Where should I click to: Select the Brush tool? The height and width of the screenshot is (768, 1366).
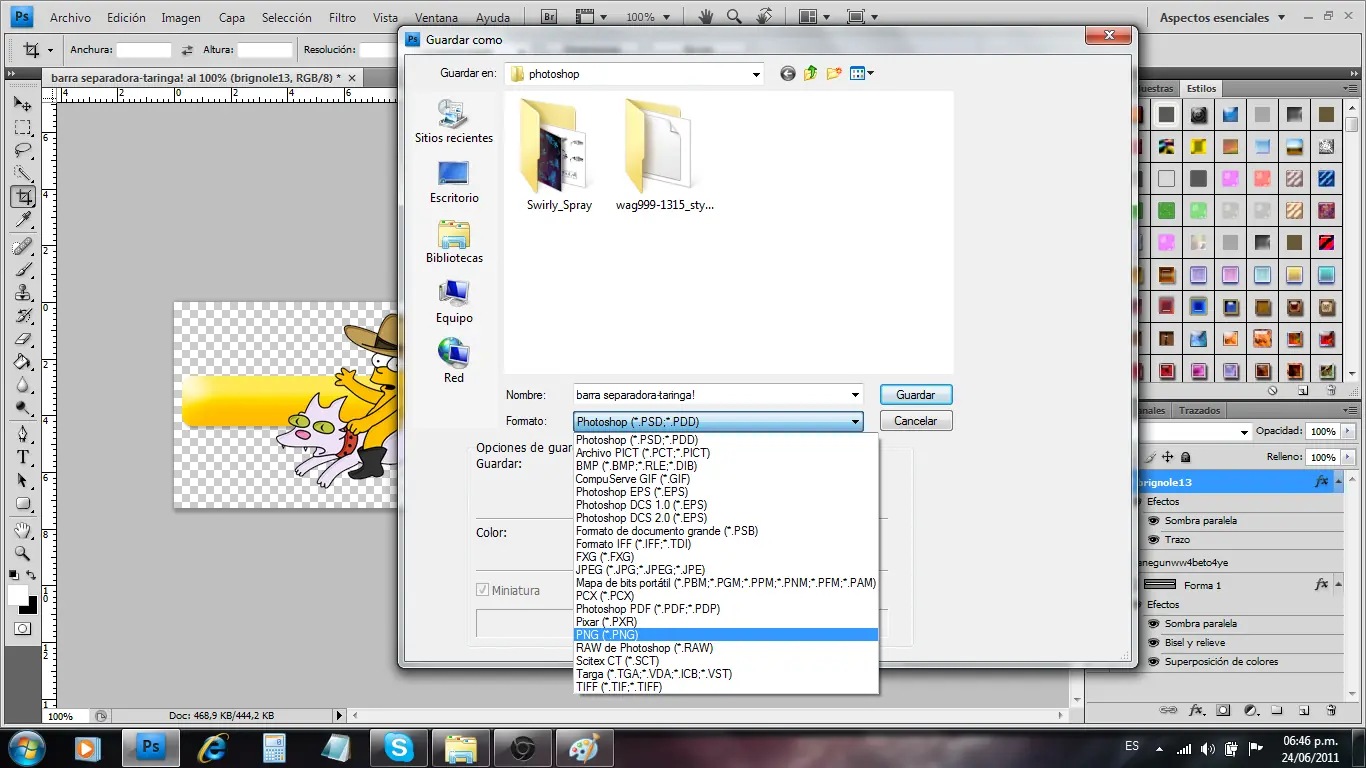(x=22, y=269)
